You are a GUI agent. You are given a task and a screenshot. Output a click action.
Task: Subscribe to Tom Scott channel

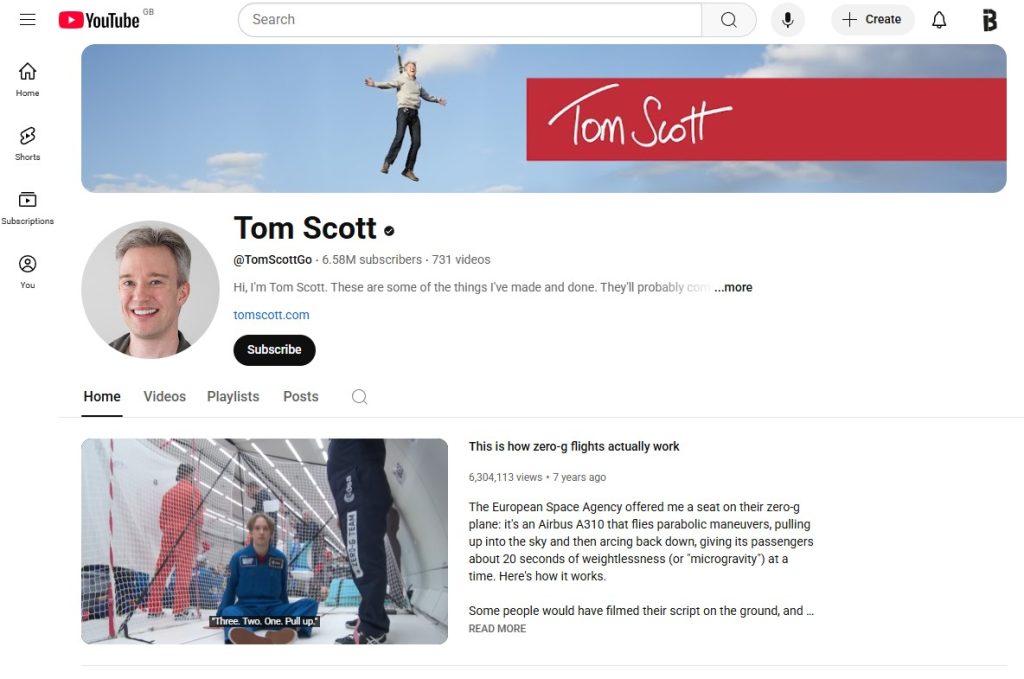point(274,350)
